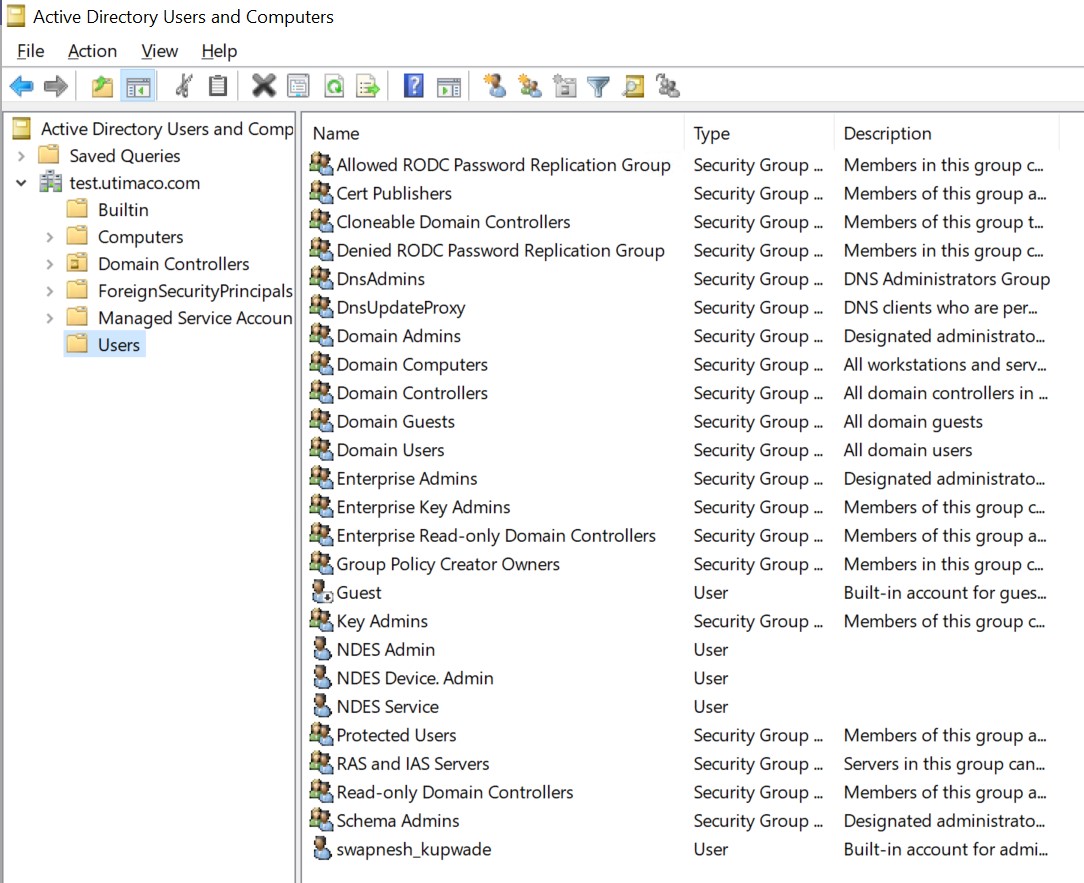Toggle Show/Hide Action Pane icon
This screenshot has width=1084, height=883.
449,86
